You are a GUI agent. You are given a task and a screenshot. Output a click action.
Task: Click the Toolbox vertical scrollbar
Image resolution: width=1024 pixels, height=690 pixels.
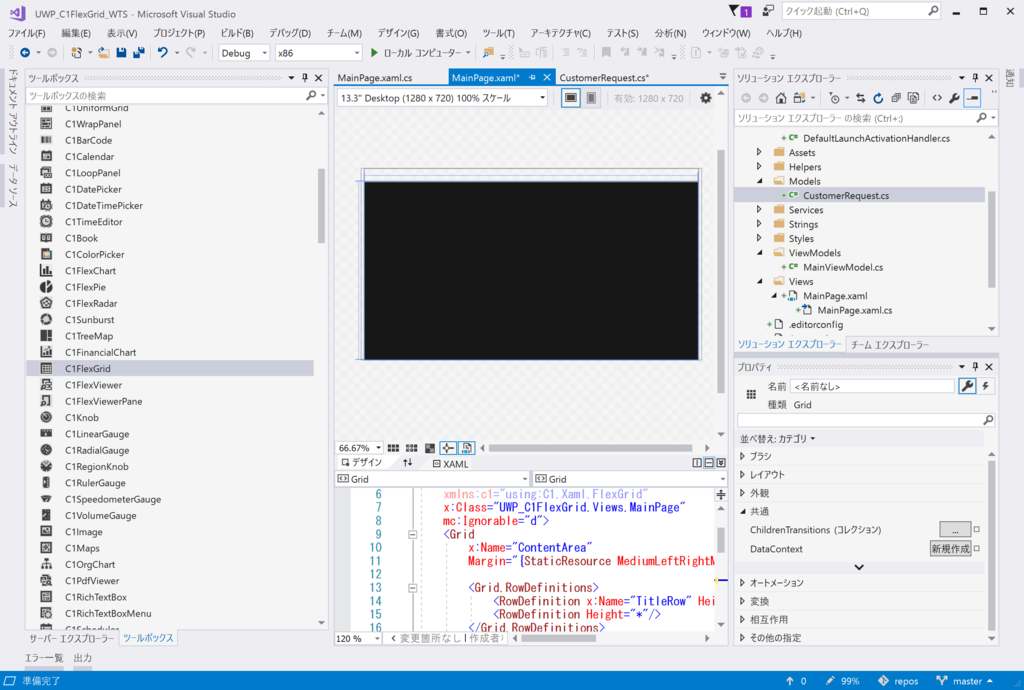click(321, 206)
